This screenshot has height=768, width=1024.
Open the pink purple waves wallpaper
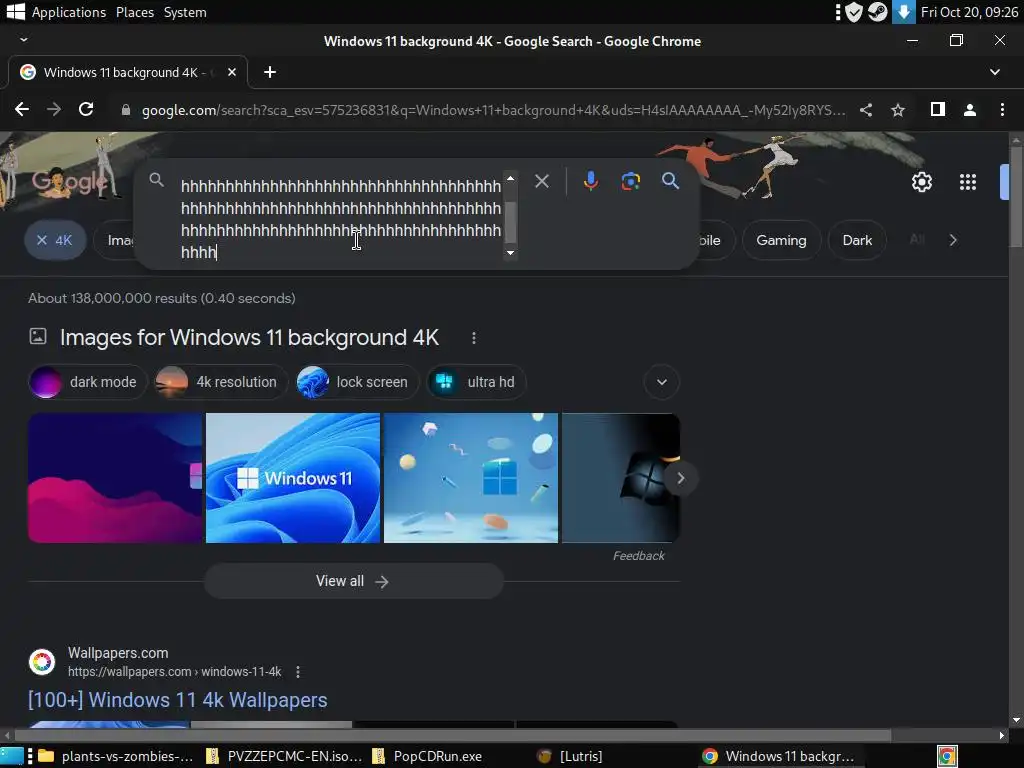115,477
